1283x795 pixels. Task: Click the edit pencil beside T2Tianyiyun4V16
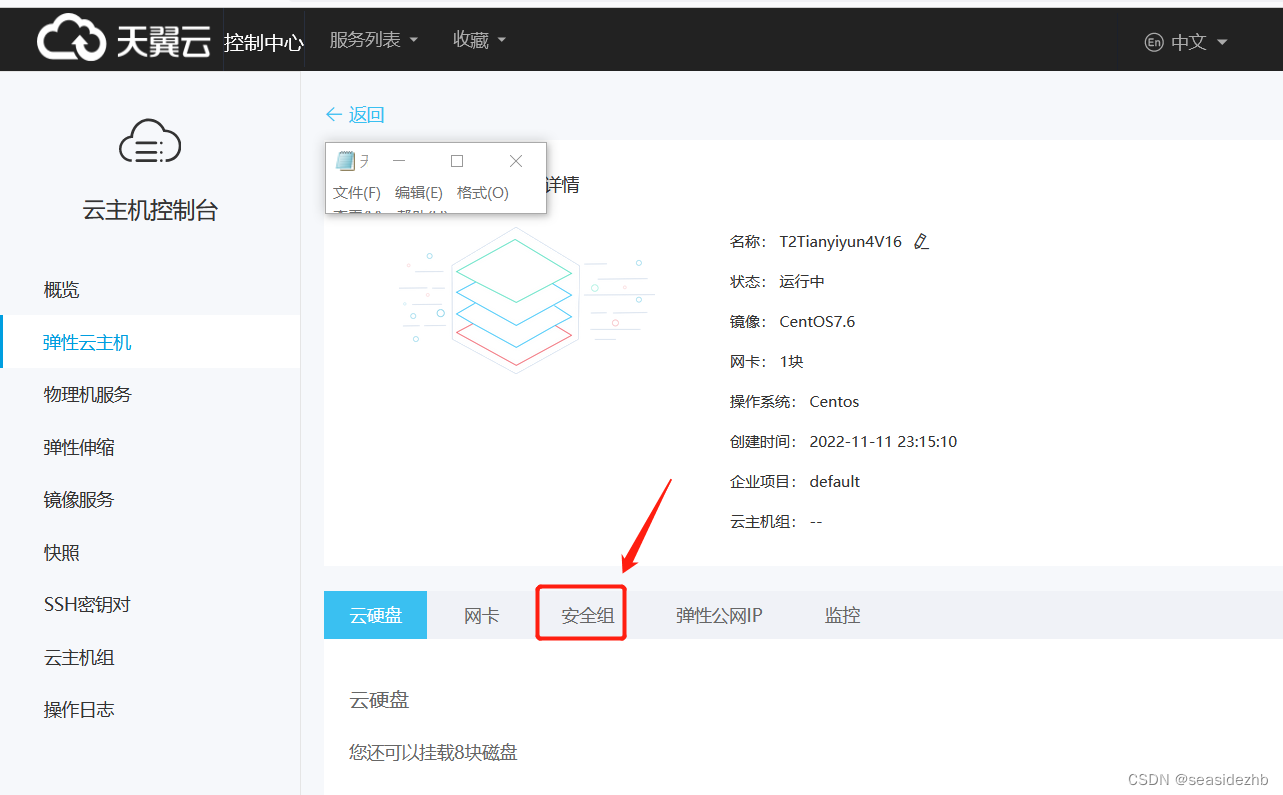[921, 240]
